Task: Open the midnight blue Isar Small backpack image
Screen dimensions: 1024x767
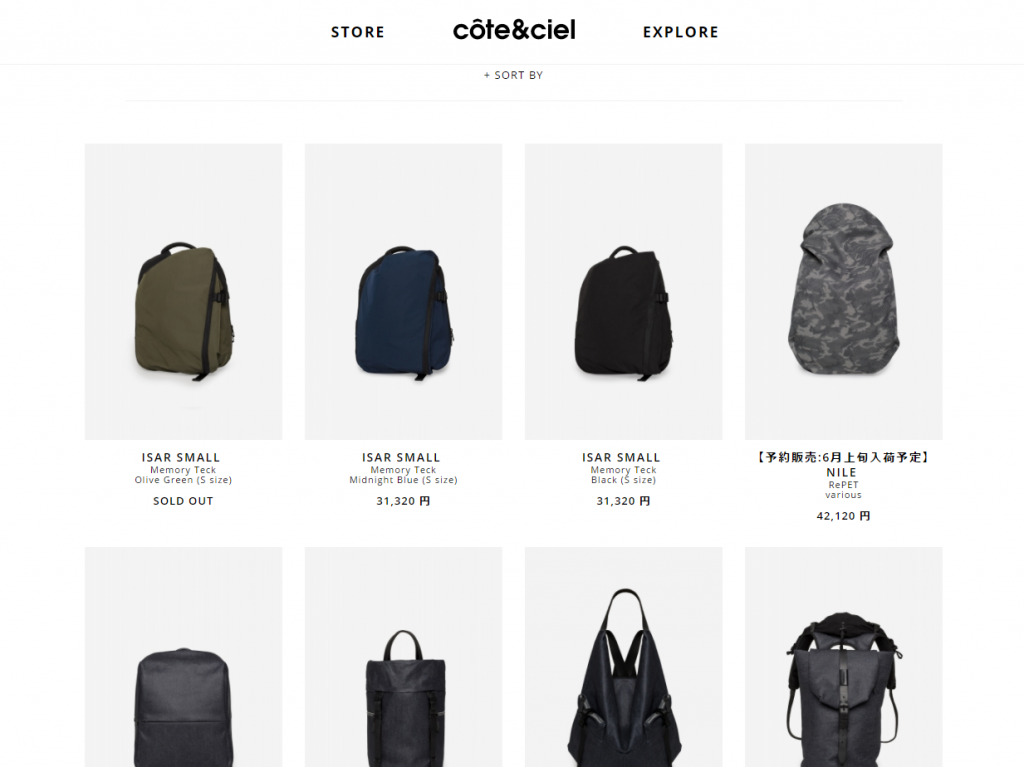Action: point(404,291)
